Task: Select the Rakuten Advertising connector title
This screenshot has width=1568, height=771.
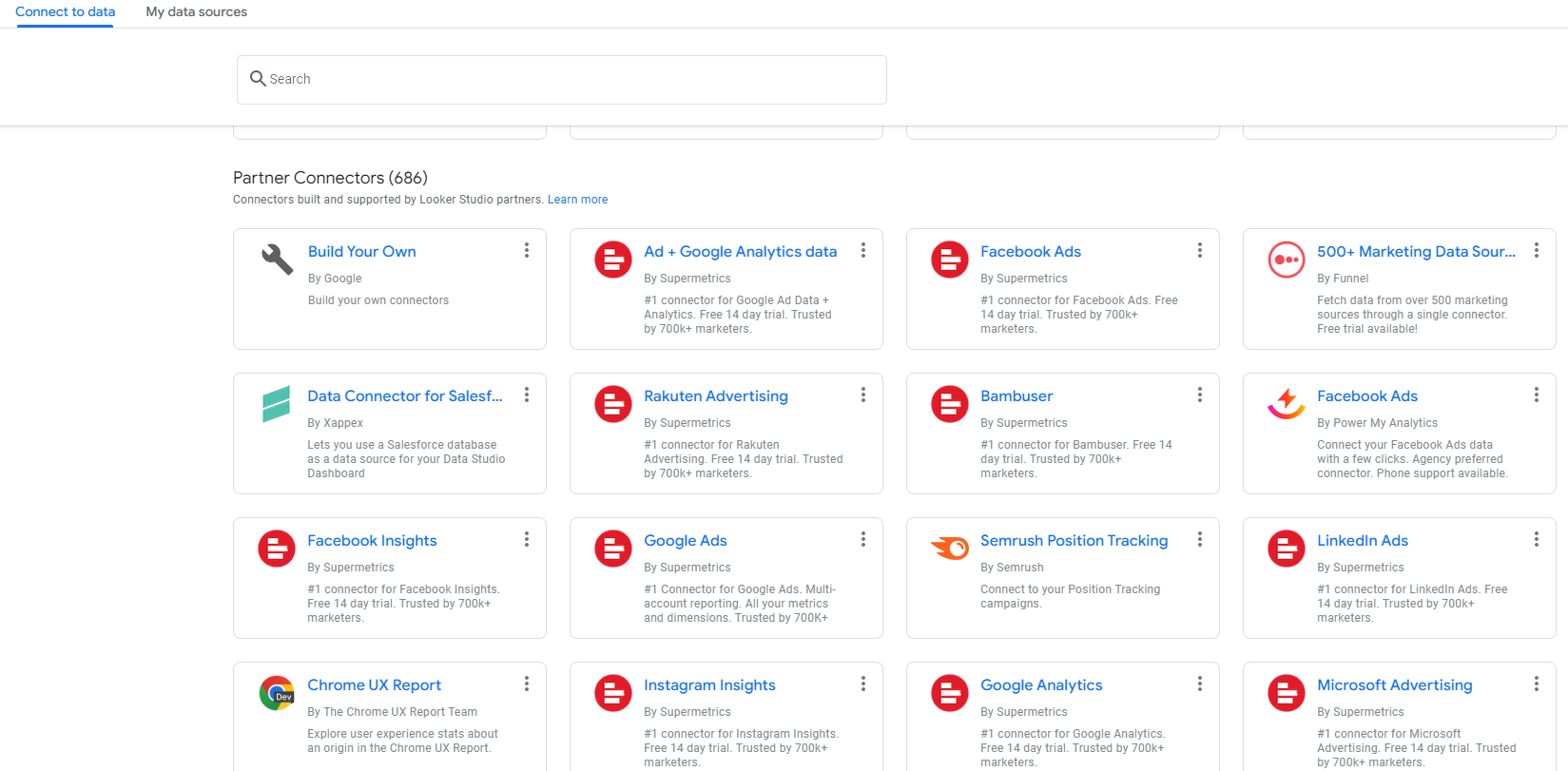Action: pos(715,396)
